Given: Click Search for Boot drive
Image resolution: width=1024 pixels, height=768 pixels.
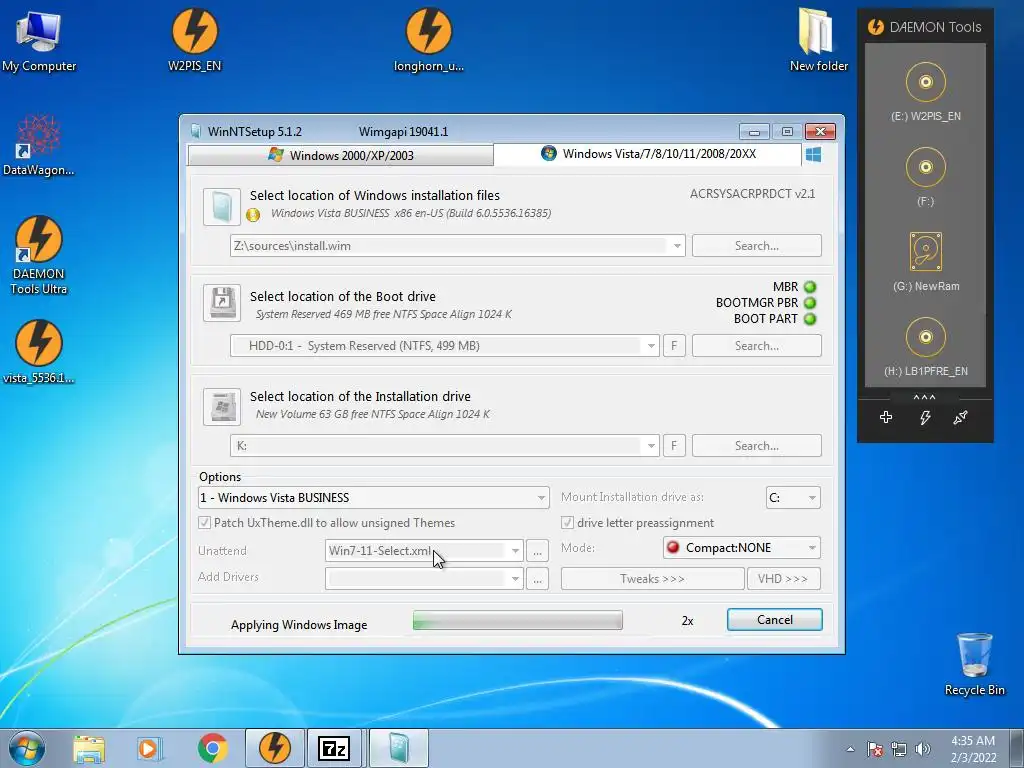Looking at the screenshot, I should pyautogui.click(x=756, y=346).
